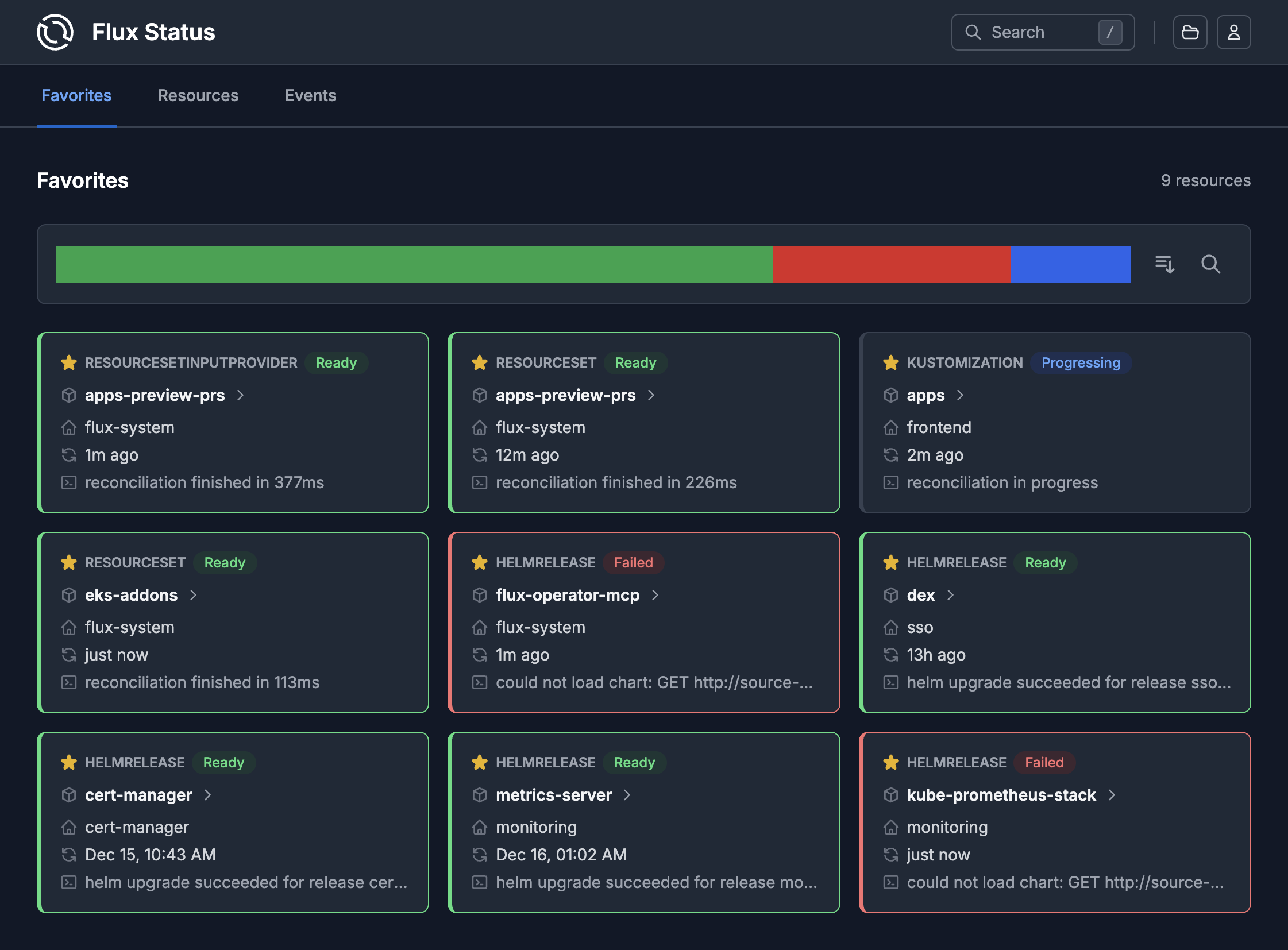Click the red failed segment of status bar
Image resolution: width=1288 pixels, height=950 pixels.
[891, 264]
